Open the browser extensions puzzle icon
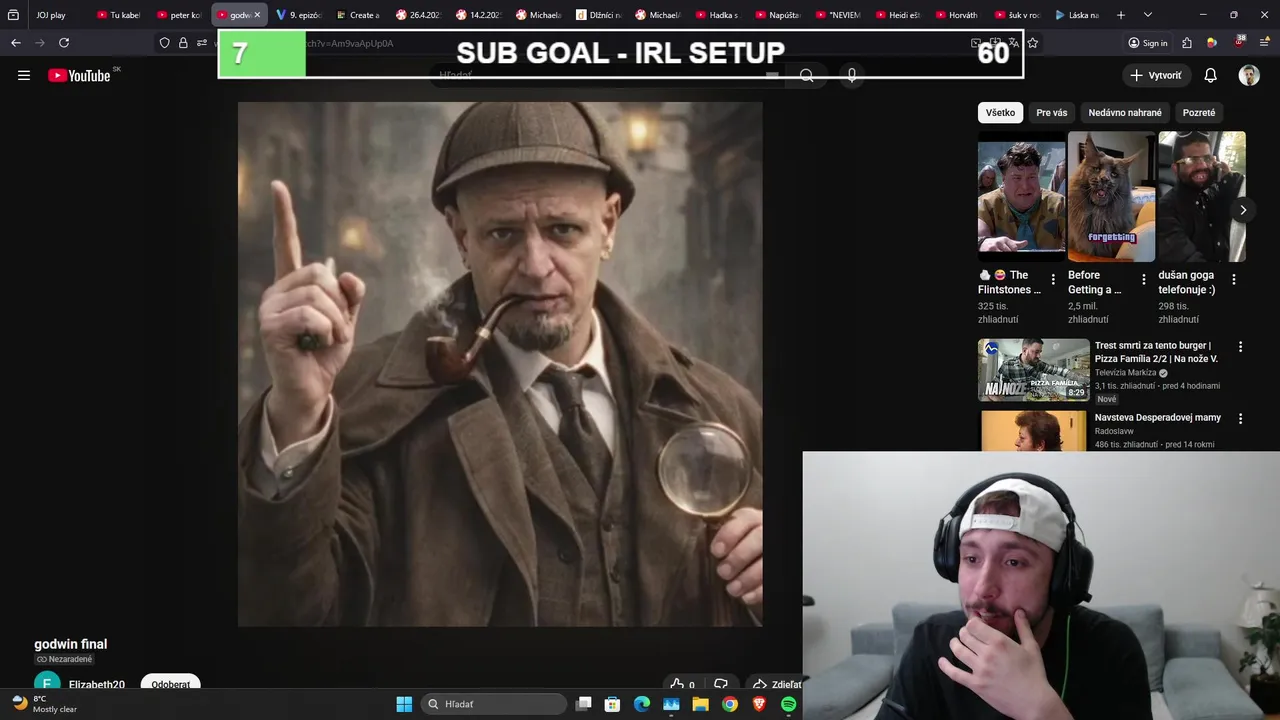Image resolution: width=1280 pixels, height=720 pixels. point(1187,43)
